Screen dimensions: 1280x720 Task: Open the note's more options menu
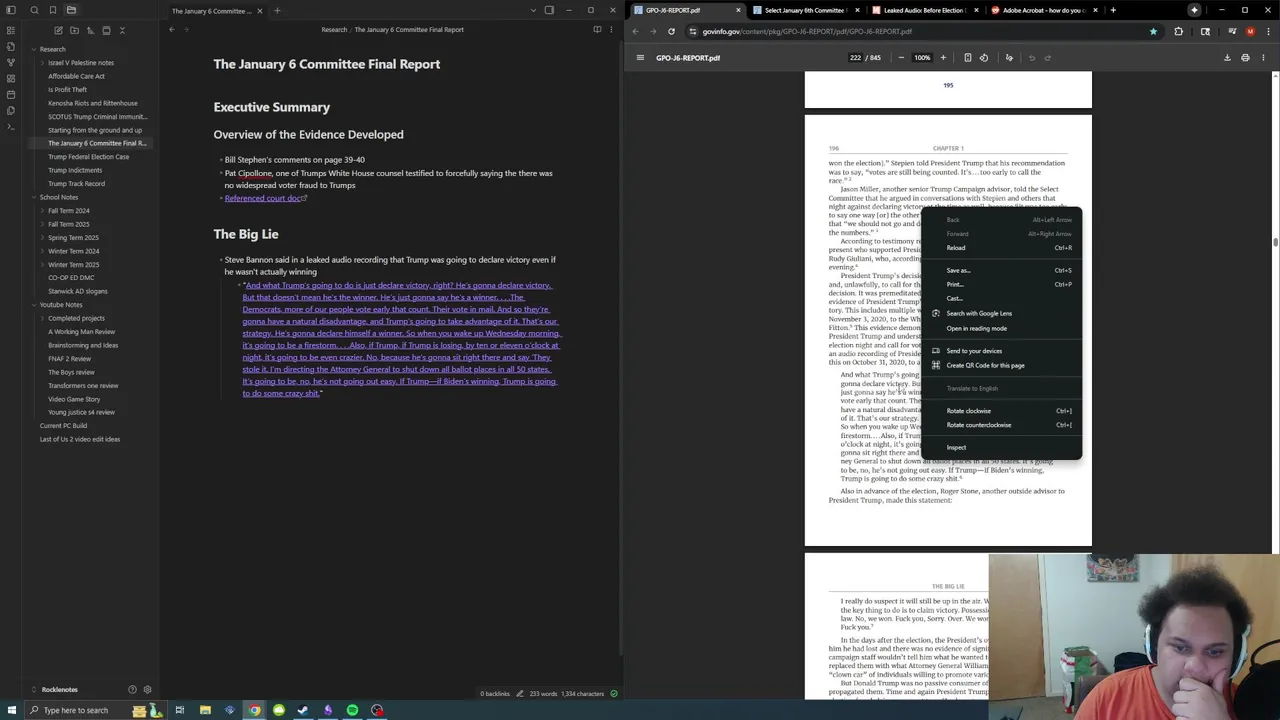tap(612, 30)
